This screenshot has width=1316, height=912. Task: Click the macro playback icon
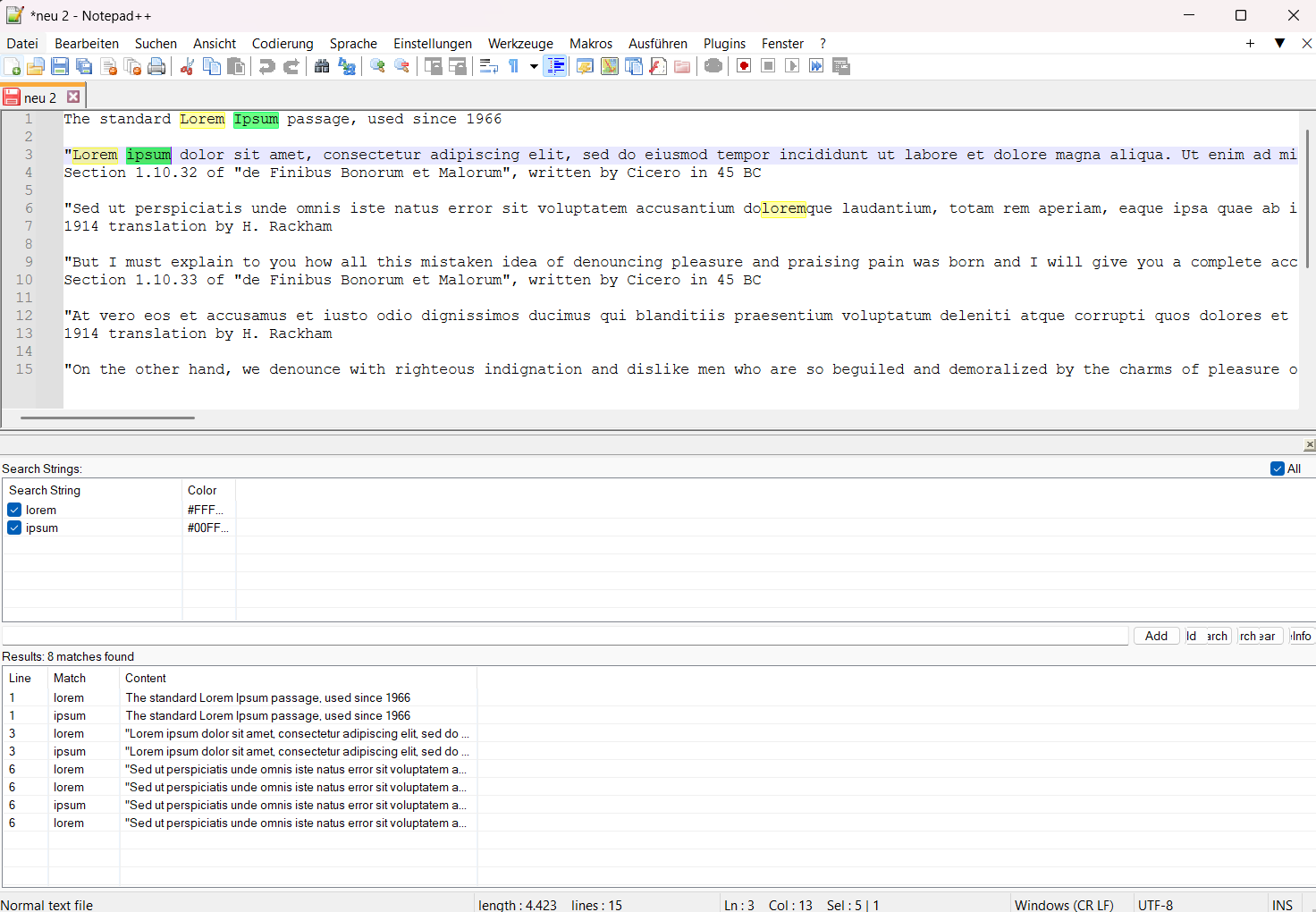coord(792,66)
